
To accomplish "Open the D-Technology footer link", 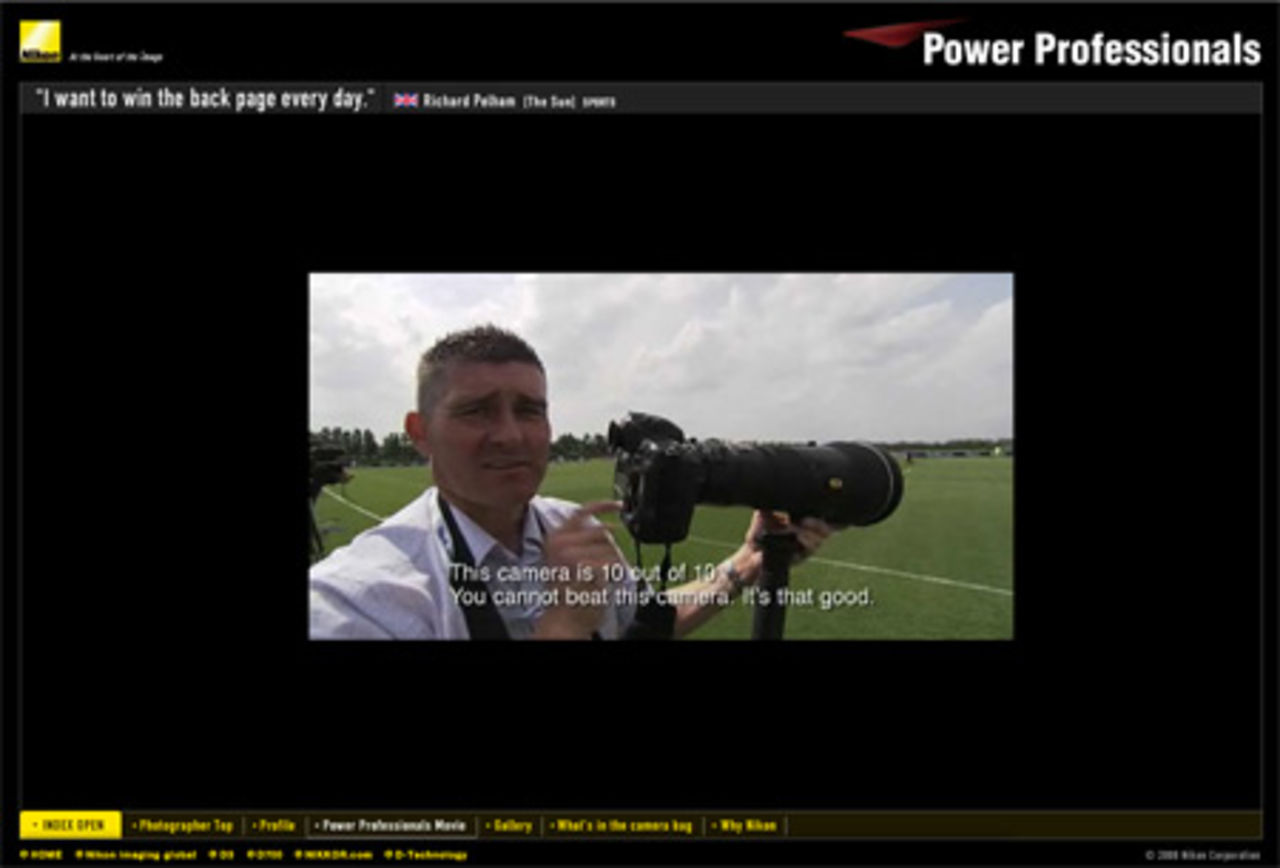I will pyautogui.click(x=426, y=855).
